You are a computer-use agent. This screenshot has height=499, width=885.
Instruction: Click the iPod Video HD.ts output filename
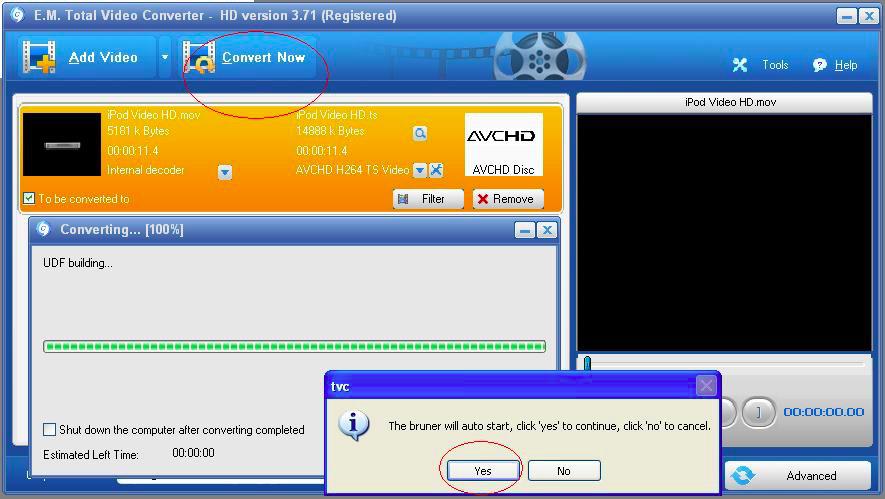[x=337, y=115]
